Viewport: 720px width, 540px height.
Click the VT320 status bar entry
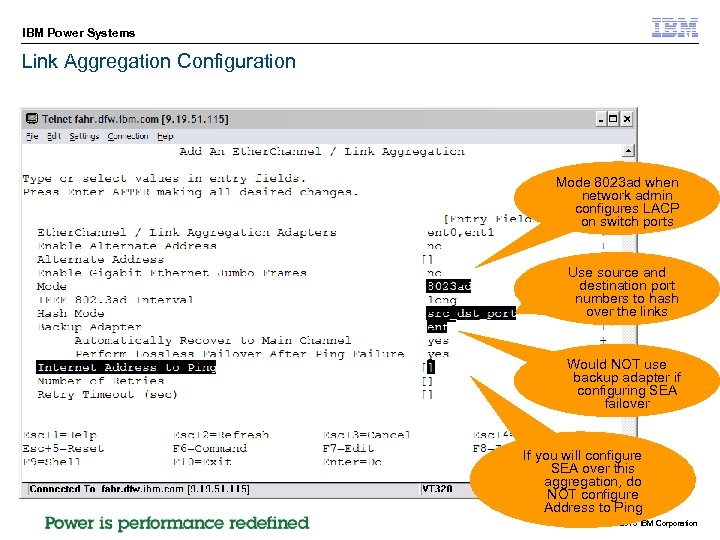(437, 489)
